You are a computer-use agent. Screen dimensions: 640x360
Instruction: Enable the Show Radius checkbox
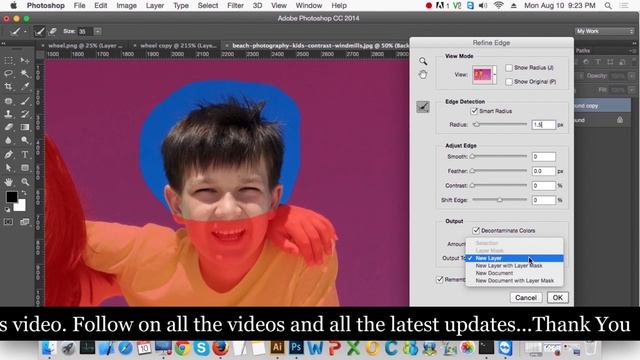pyautogui.click(x=509, y=68)
